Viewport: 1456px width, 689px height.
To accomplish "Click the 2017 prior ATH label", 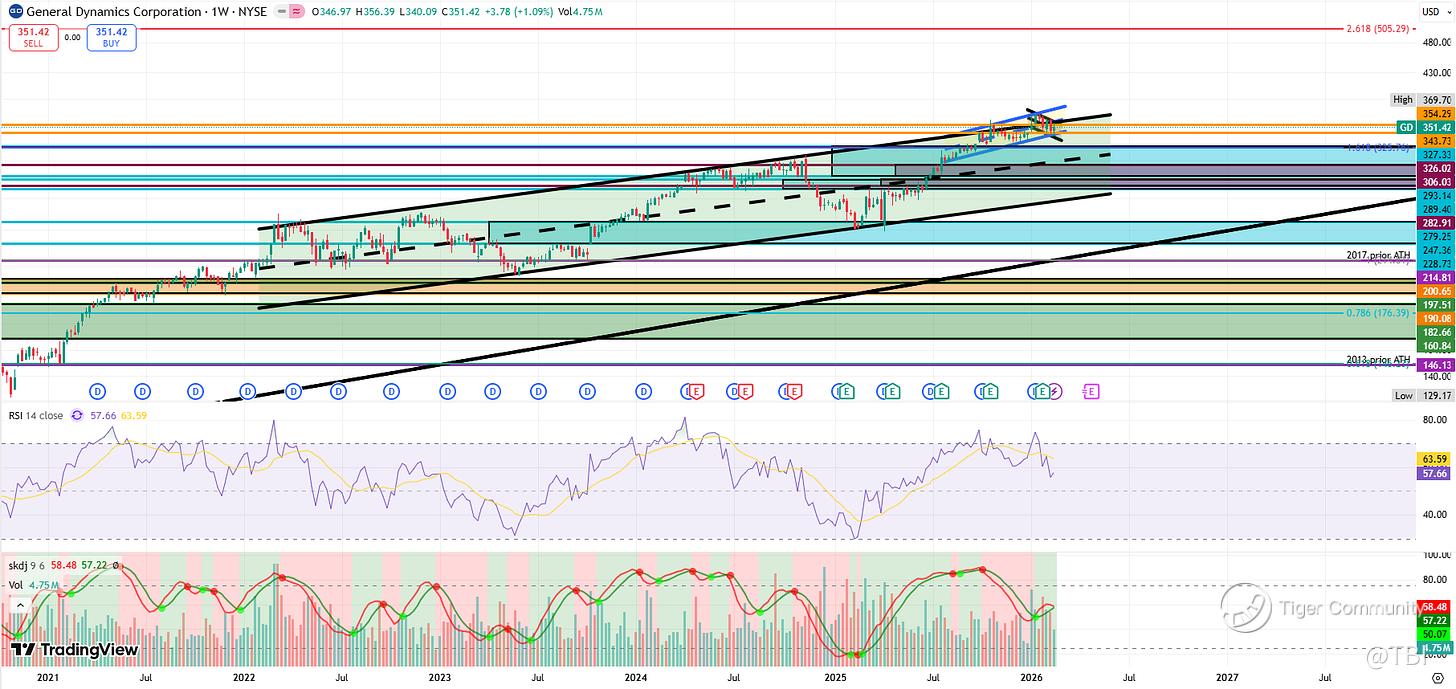I will pos(1378,255).
